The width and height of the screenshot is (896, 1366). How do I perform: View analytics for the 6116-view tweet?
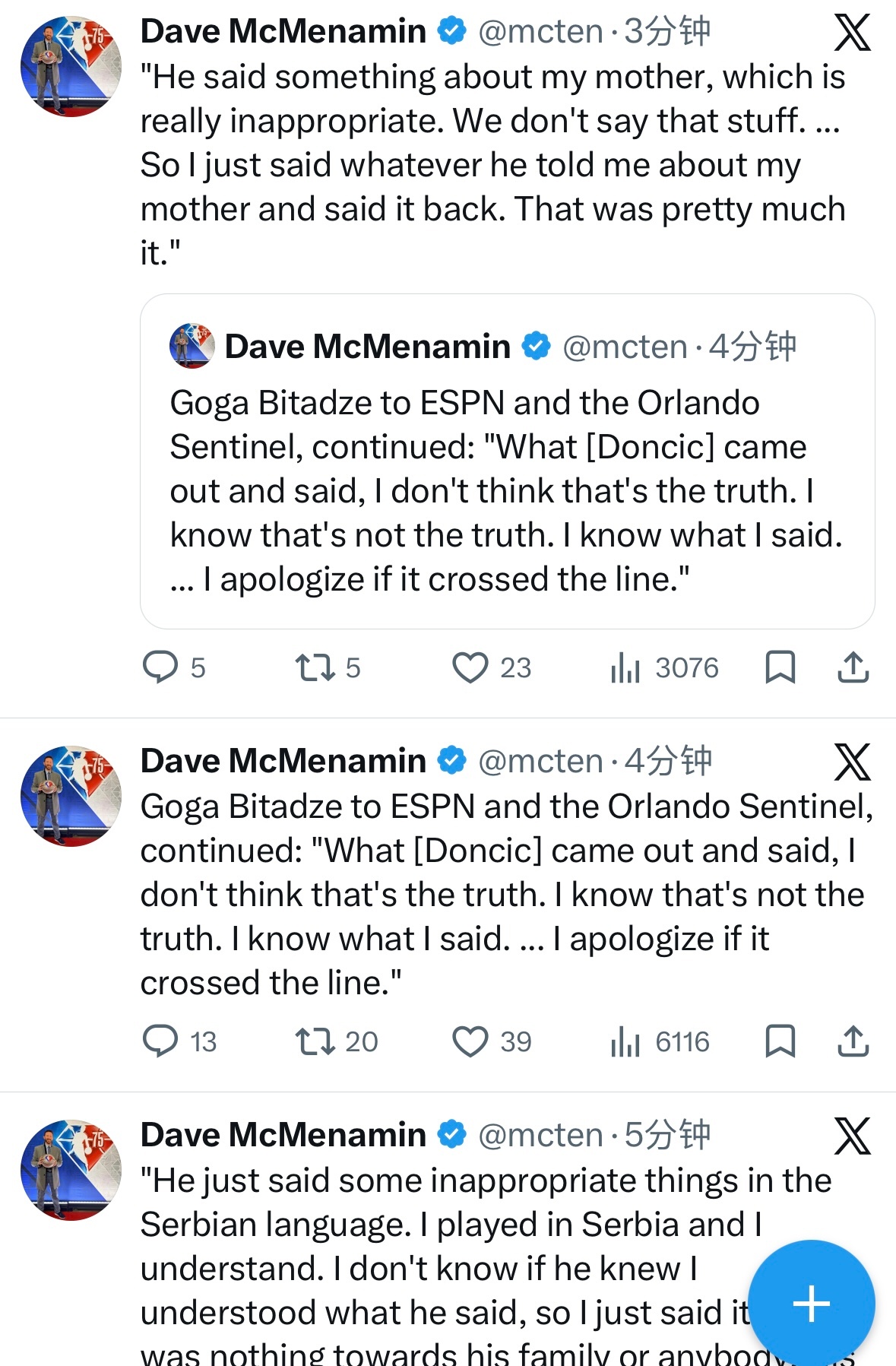point(625,1041)
